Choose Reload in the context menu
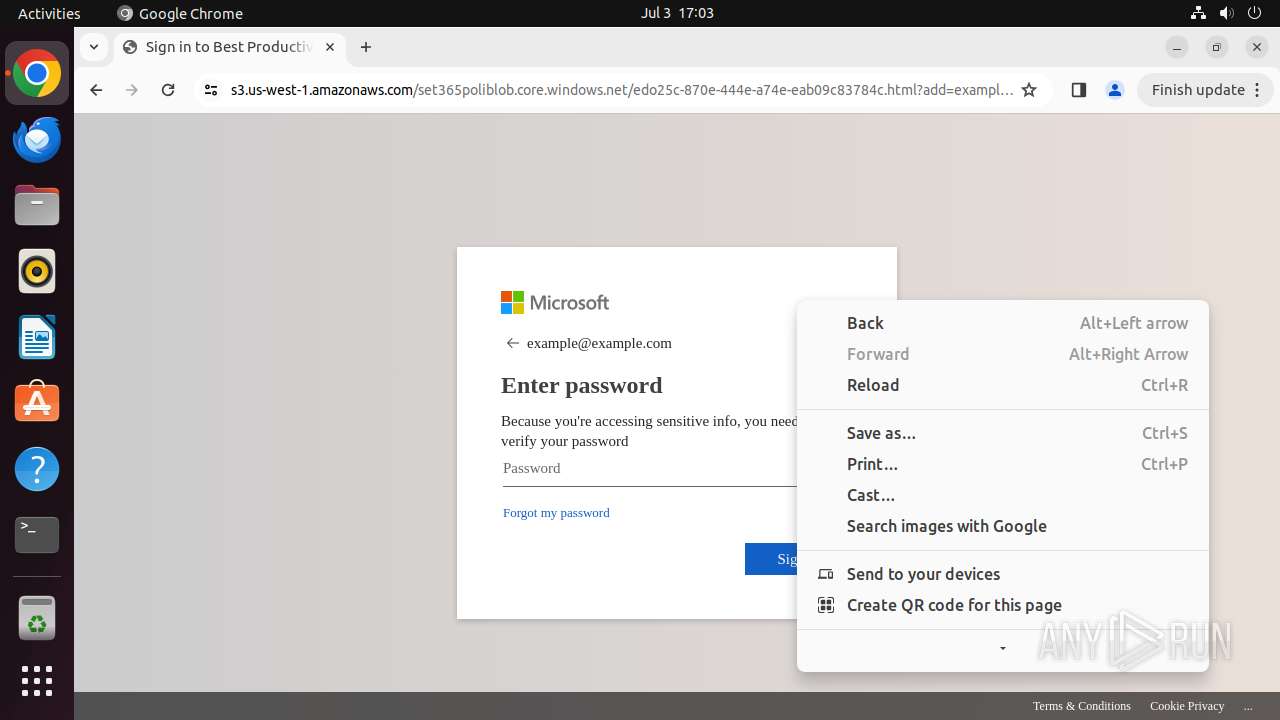This screenshot has width=1280, height=720. 1003,385
